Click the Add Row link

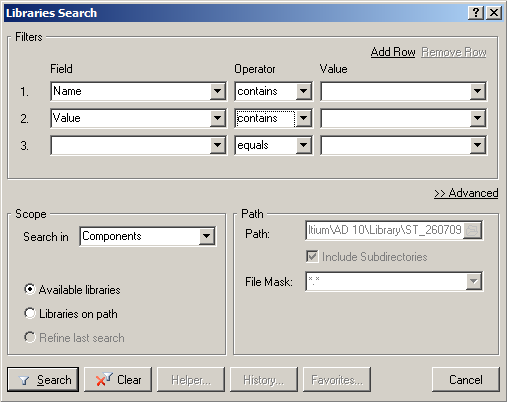[393, 52]
